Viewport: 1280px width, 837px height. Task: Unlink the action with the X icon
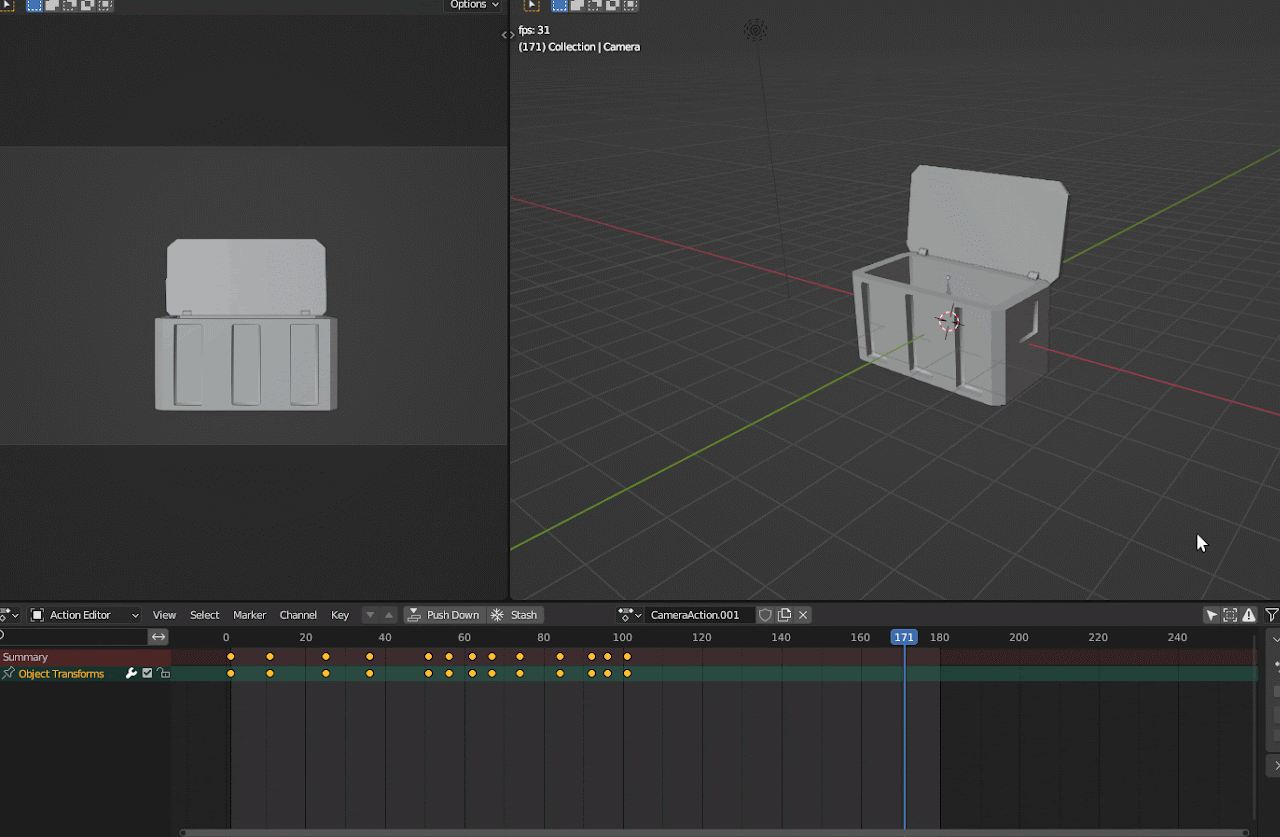(803, 615)
